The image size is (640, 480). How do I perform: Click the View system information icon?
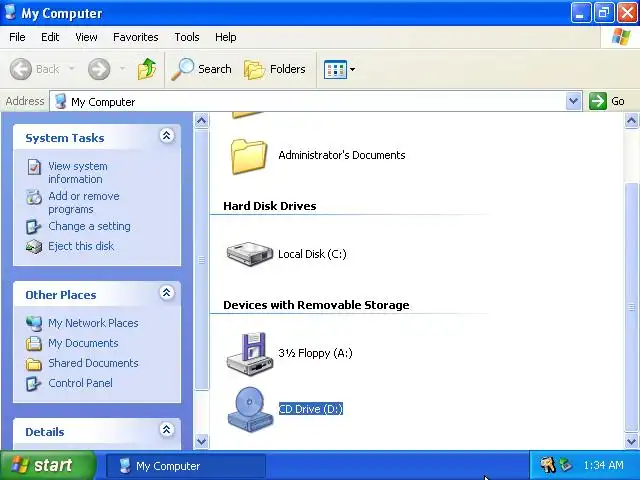coord(34,167)
